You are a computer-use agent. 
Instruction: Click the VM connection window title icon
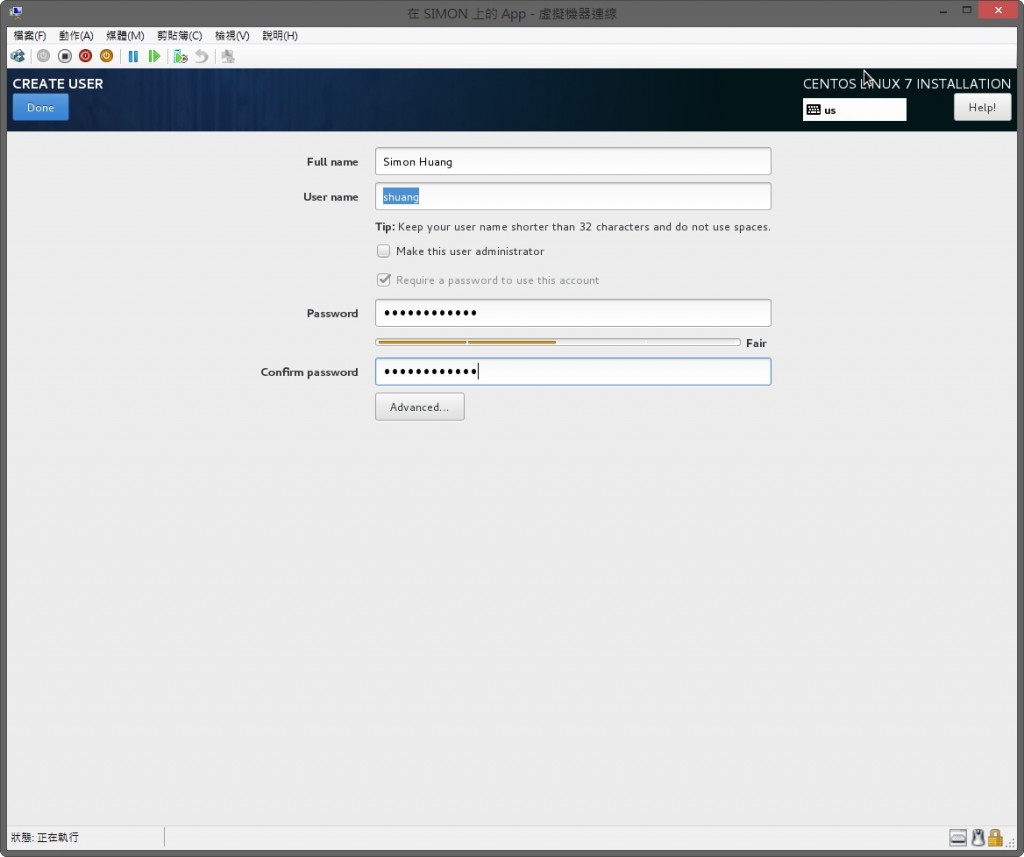[16, 12]
